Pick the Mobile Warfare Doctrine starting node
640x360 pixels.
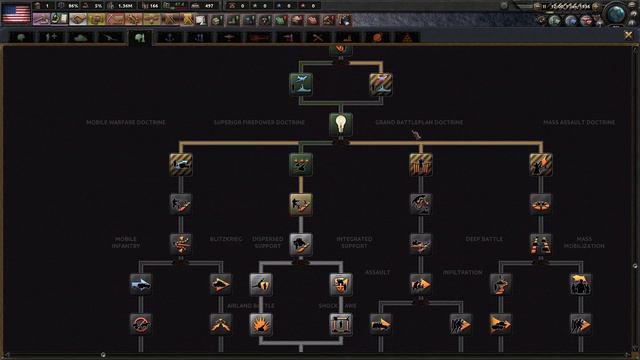coord(181,164)
